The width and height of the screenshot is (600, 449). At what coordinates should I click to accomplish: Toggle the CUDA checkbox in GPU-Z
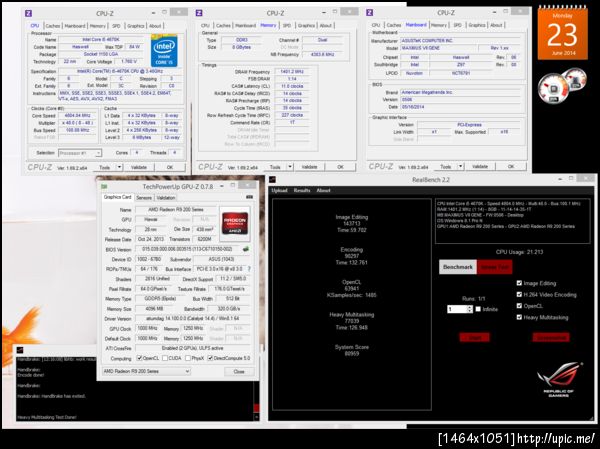(165, 358)
